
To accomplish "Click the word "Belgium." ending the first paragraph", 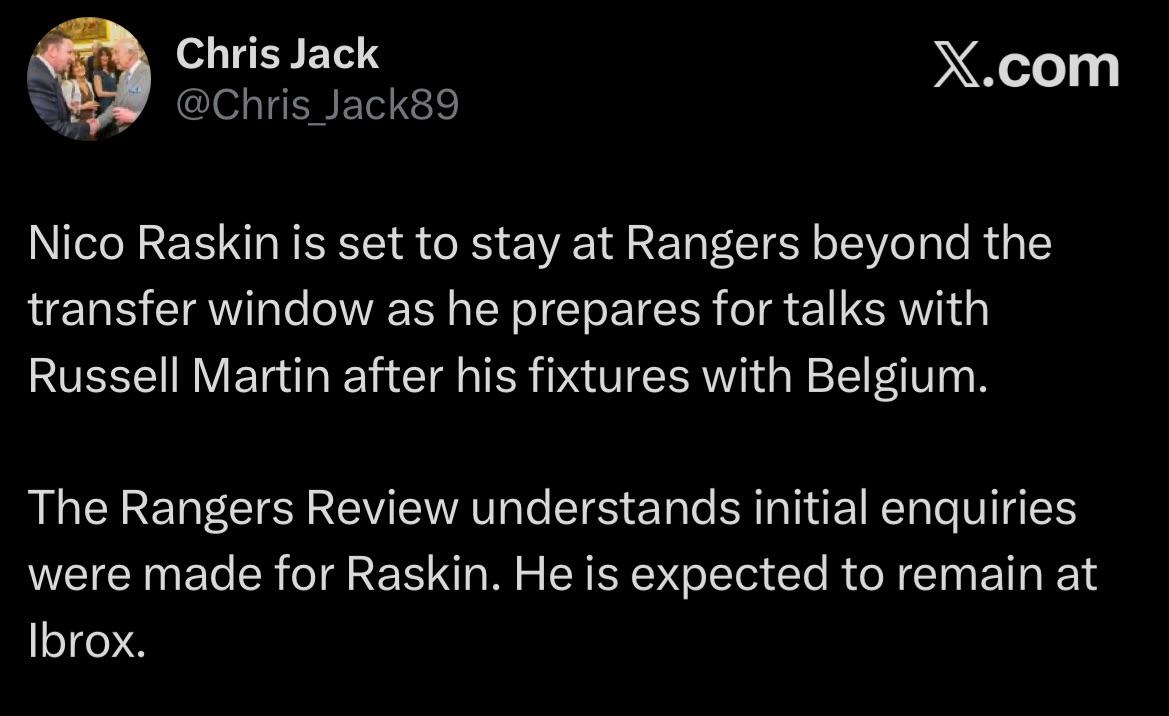I will (x=897, y=377).
